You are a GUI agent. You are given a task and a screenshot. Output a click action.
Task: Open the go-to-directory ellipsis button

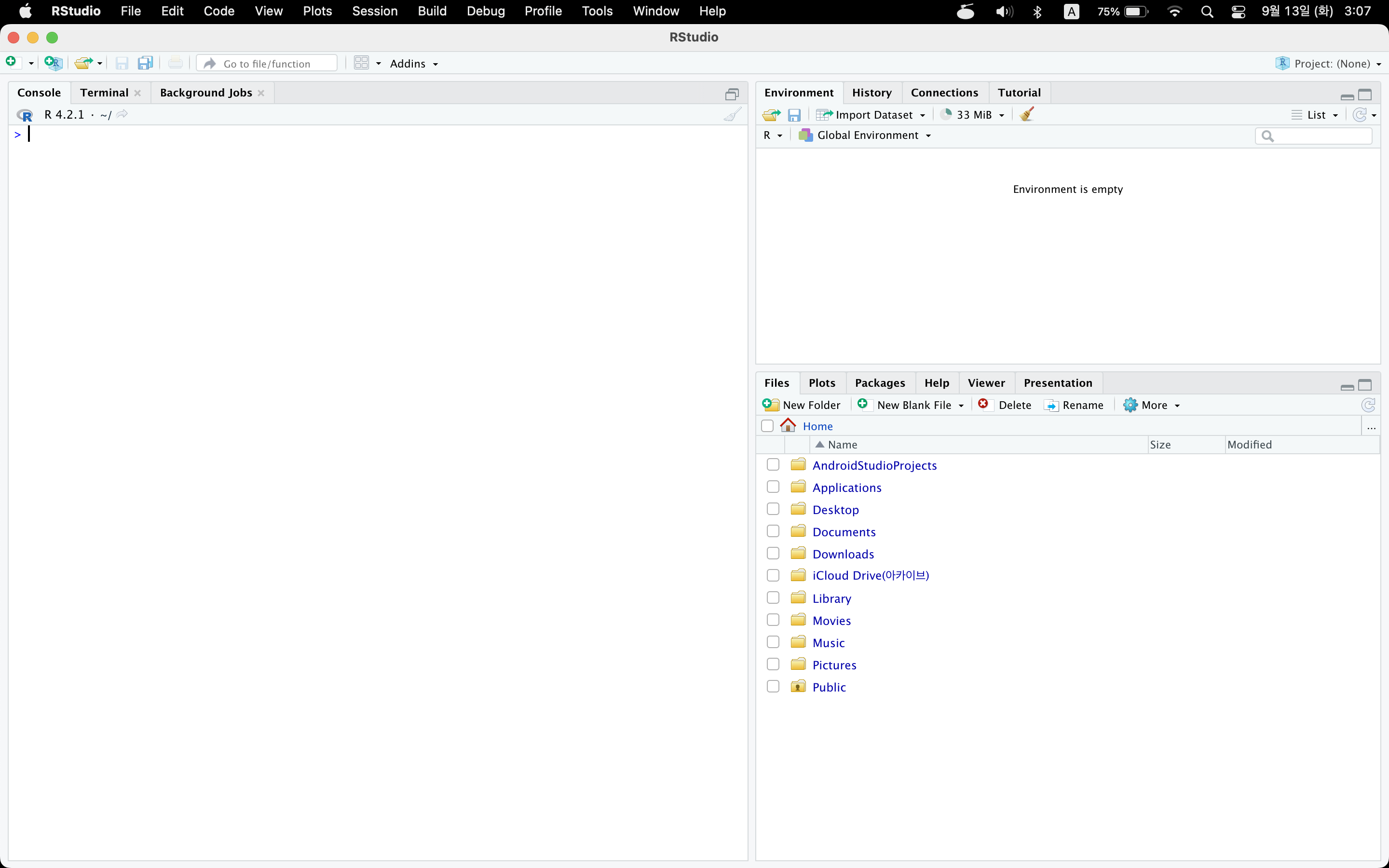click(x=1371, y=427)
